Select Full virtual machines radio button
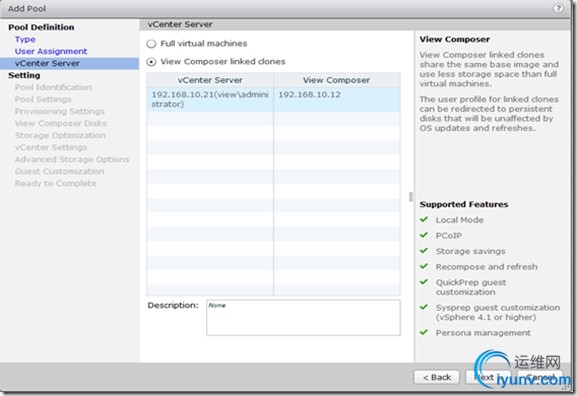 (x=151, y=44)
